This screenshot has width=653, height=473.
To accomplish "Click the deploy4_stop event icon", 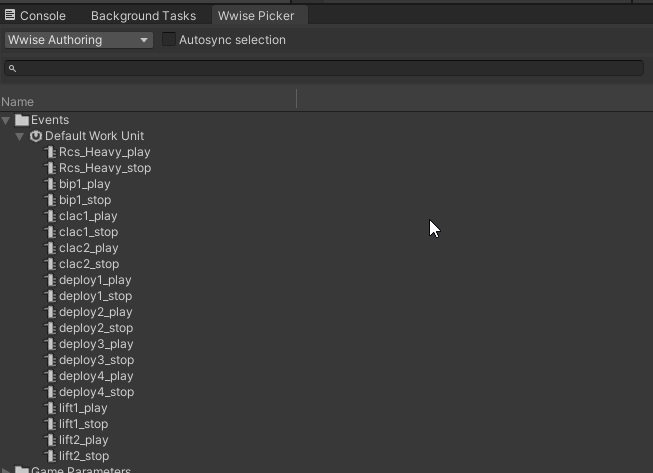I will point(50,392).
